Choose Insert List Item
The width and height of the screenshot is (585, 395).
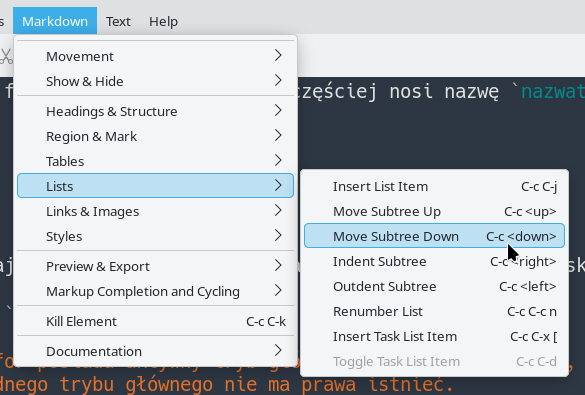(434, 186)
